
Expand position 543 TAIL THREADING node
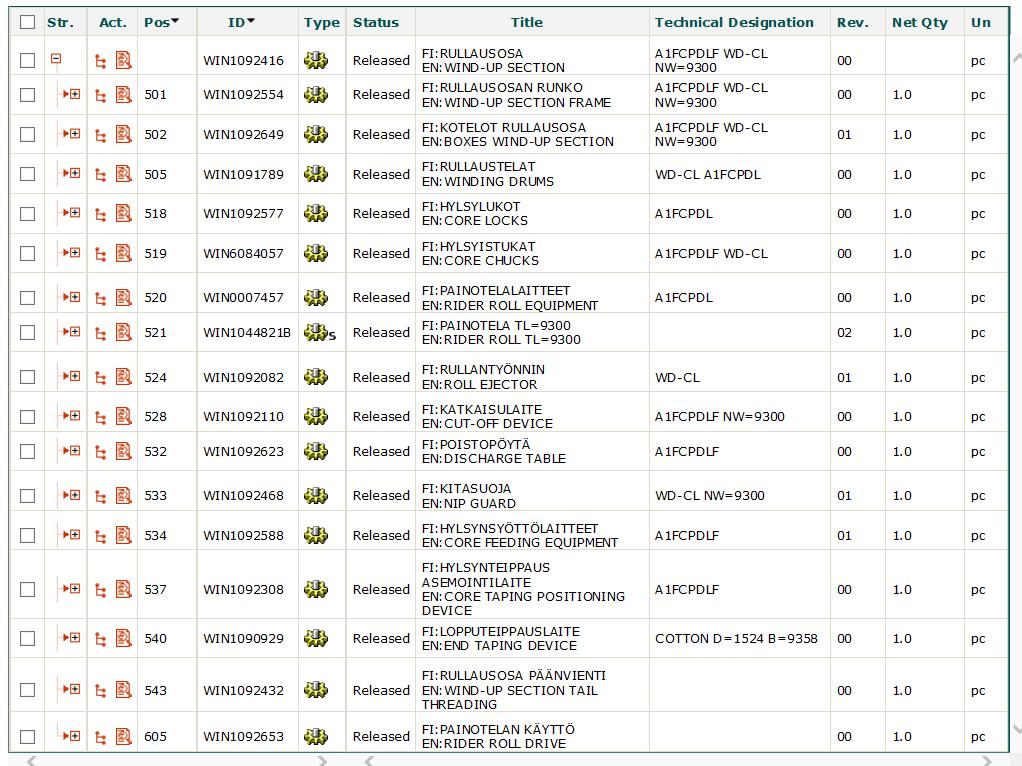point(75,688)
